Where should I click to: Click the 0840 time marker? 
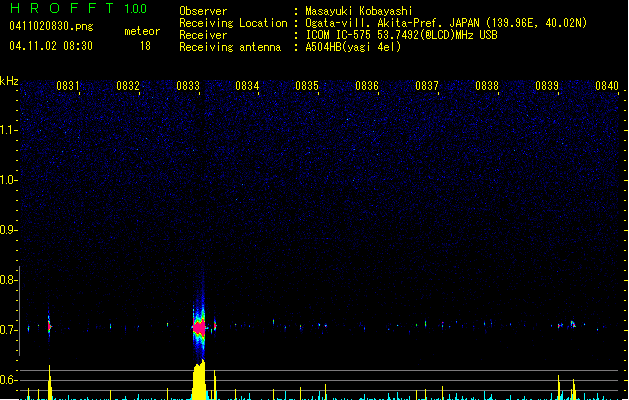point(606,87)
